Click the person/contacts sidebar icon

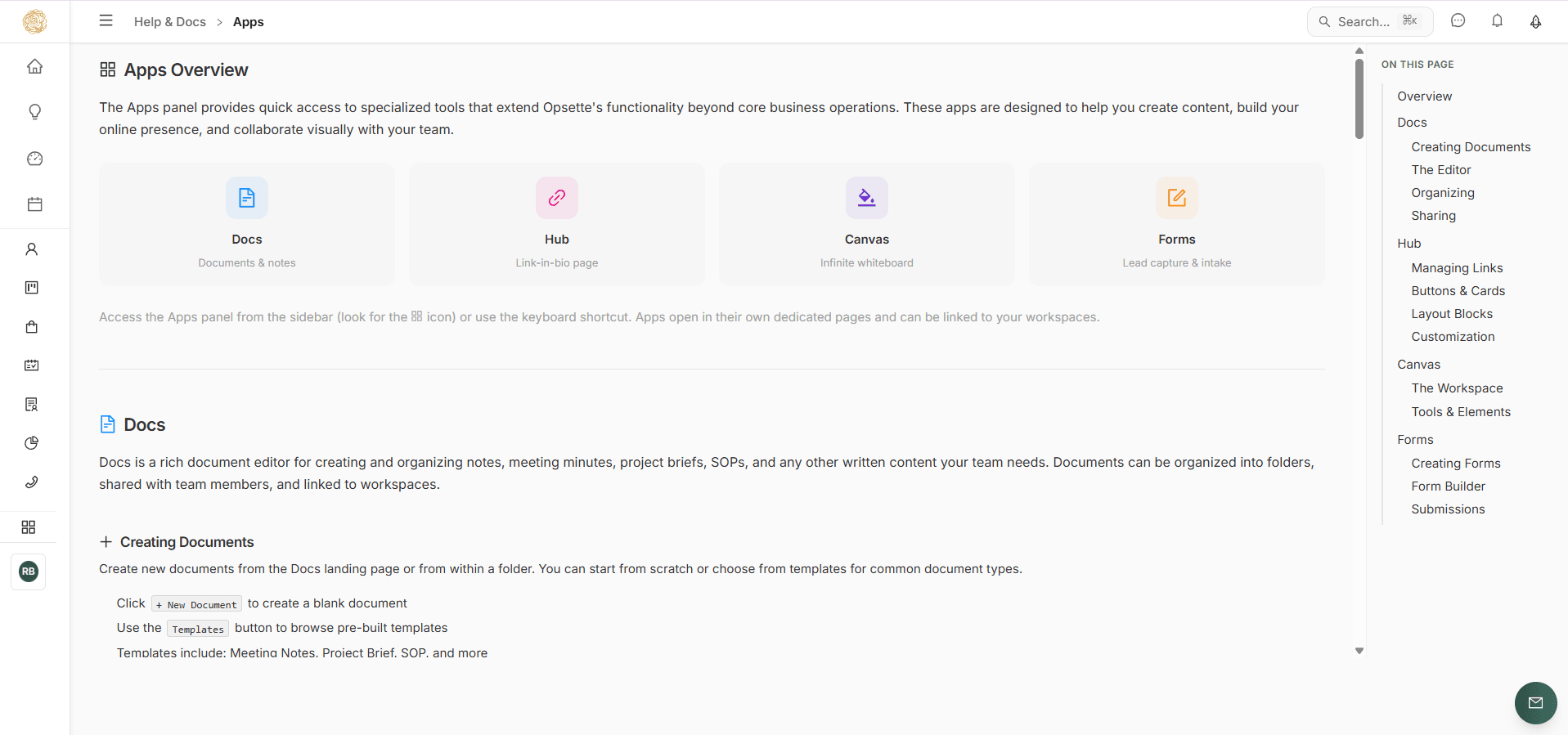coord(32,249)
